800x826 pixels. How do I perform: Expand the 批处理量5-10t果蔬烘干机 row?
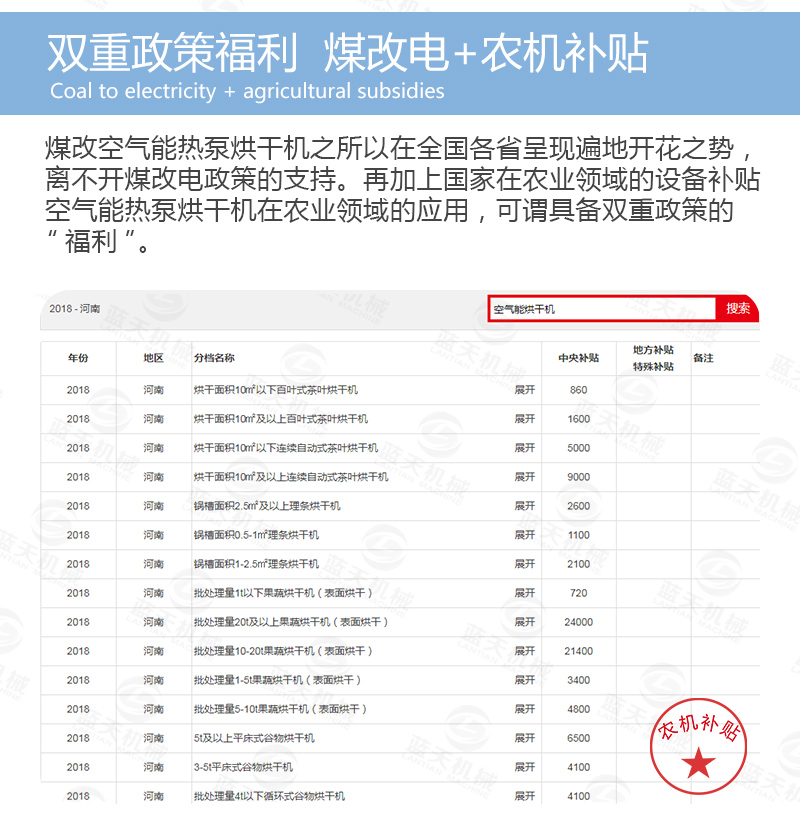coord(524,709)
